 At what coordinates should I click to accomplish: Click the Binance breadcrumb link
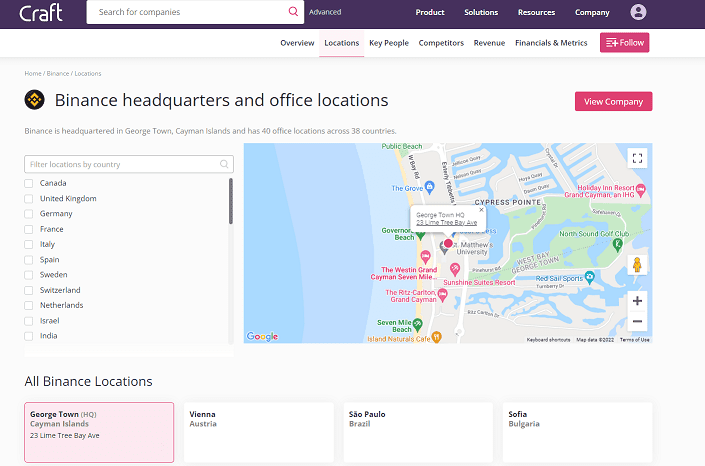tap(58, 73)
